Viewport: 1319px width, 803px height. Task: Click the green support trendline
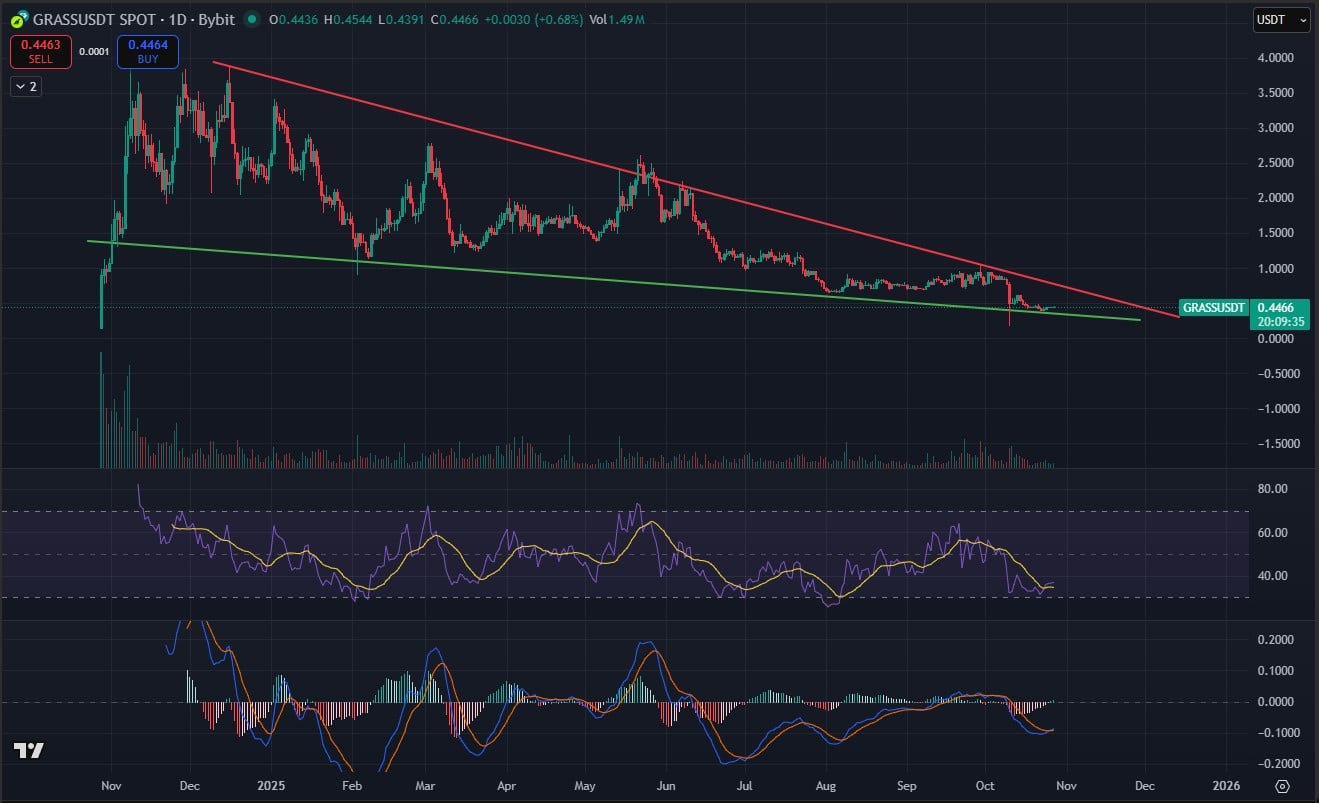pos(600,280)
